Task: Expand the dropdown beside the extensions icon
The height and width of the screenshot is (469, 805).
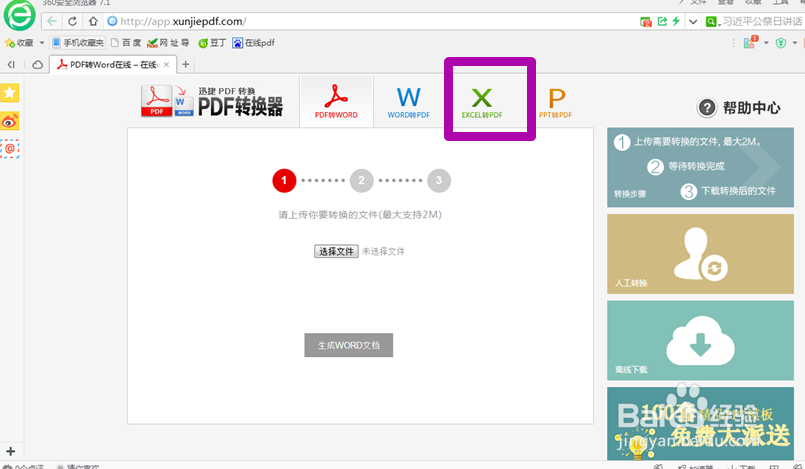Action: pyautogui.click(x=766, y=43)
